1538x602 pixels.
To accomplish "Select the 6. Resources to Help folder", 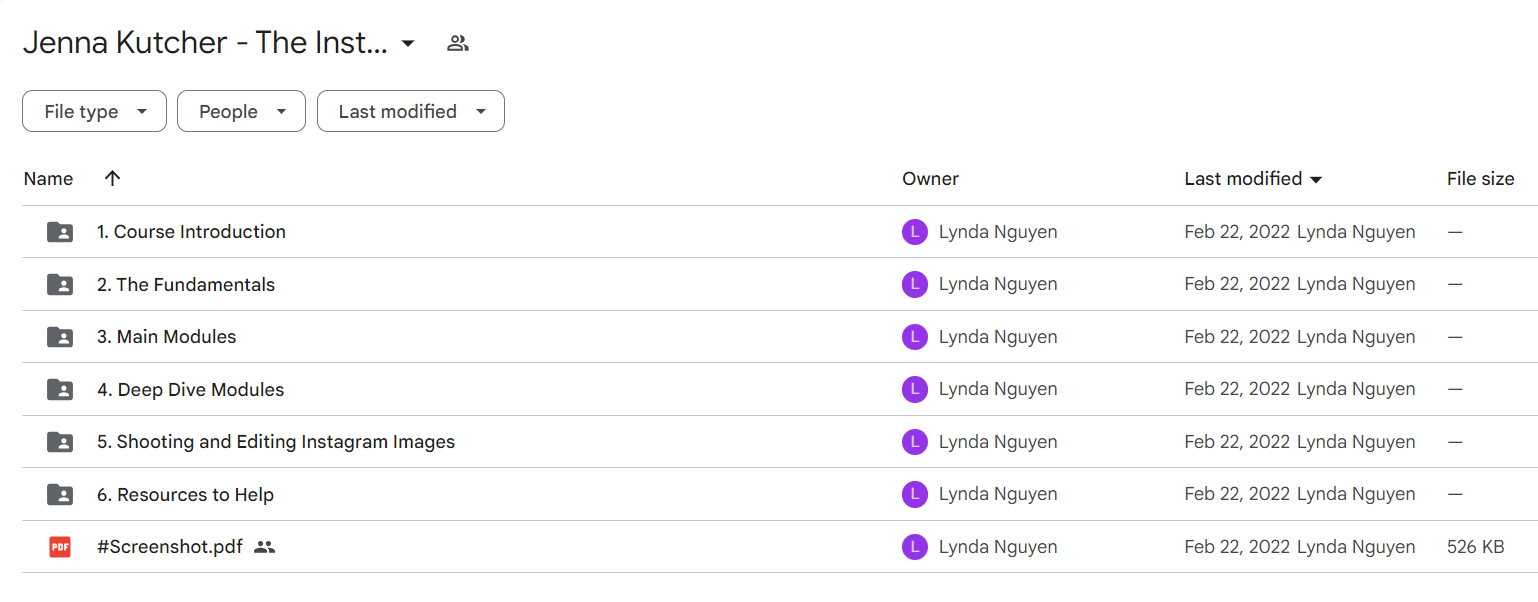I will tap(185, 495).
